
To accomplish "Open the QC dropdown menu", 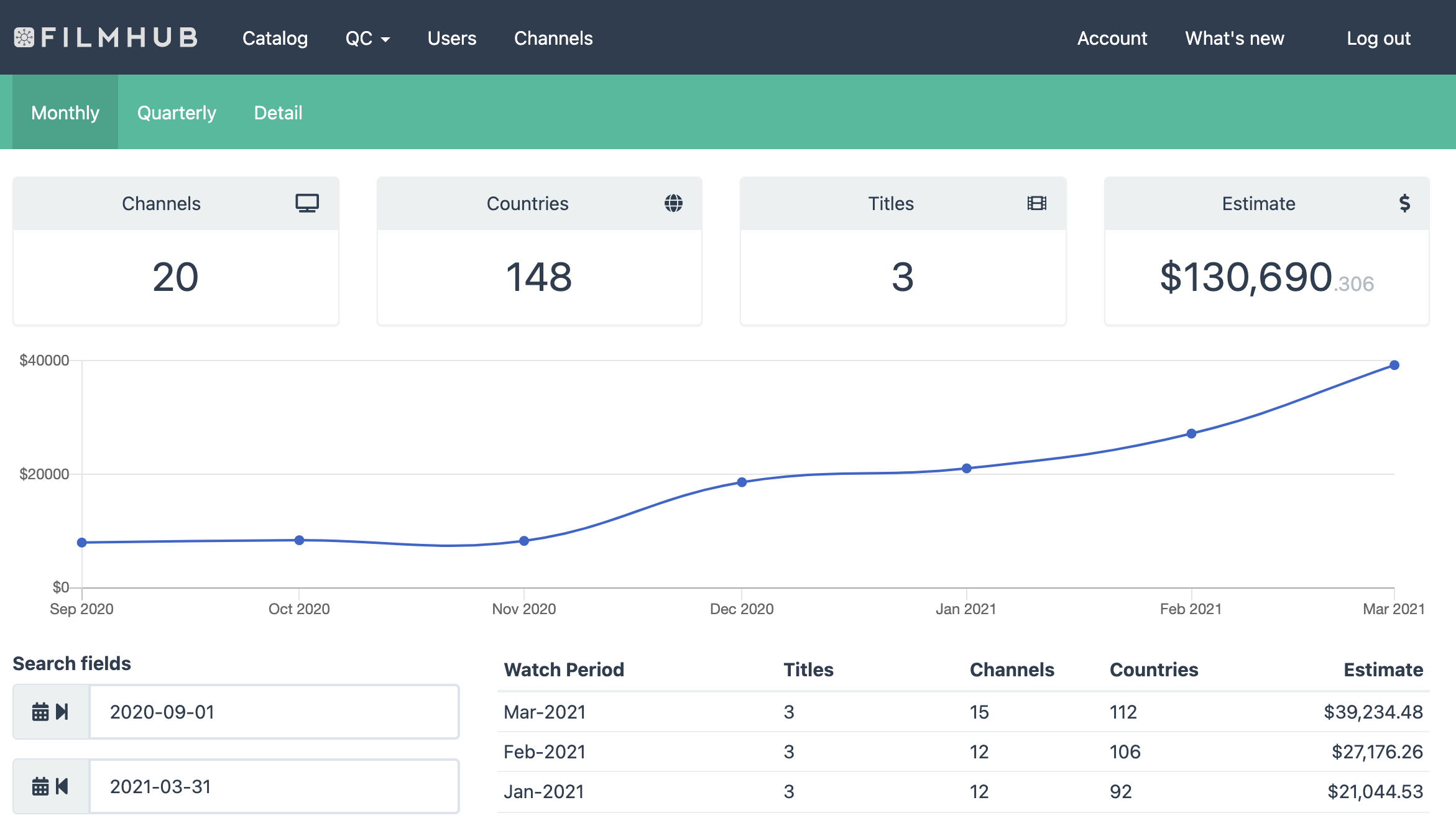I will point(367,39).
